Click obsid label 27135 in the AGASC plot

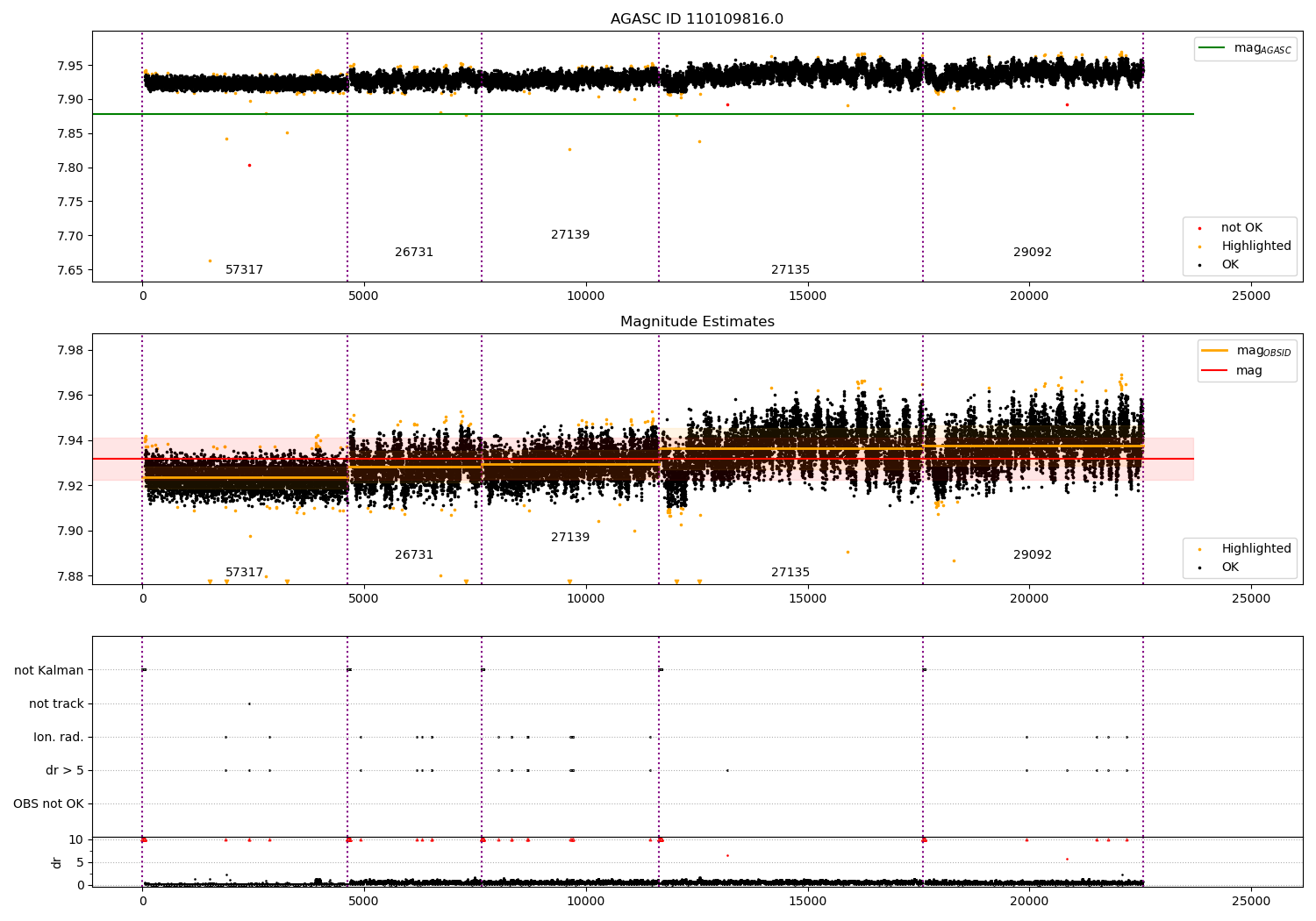tap(790, 270)
